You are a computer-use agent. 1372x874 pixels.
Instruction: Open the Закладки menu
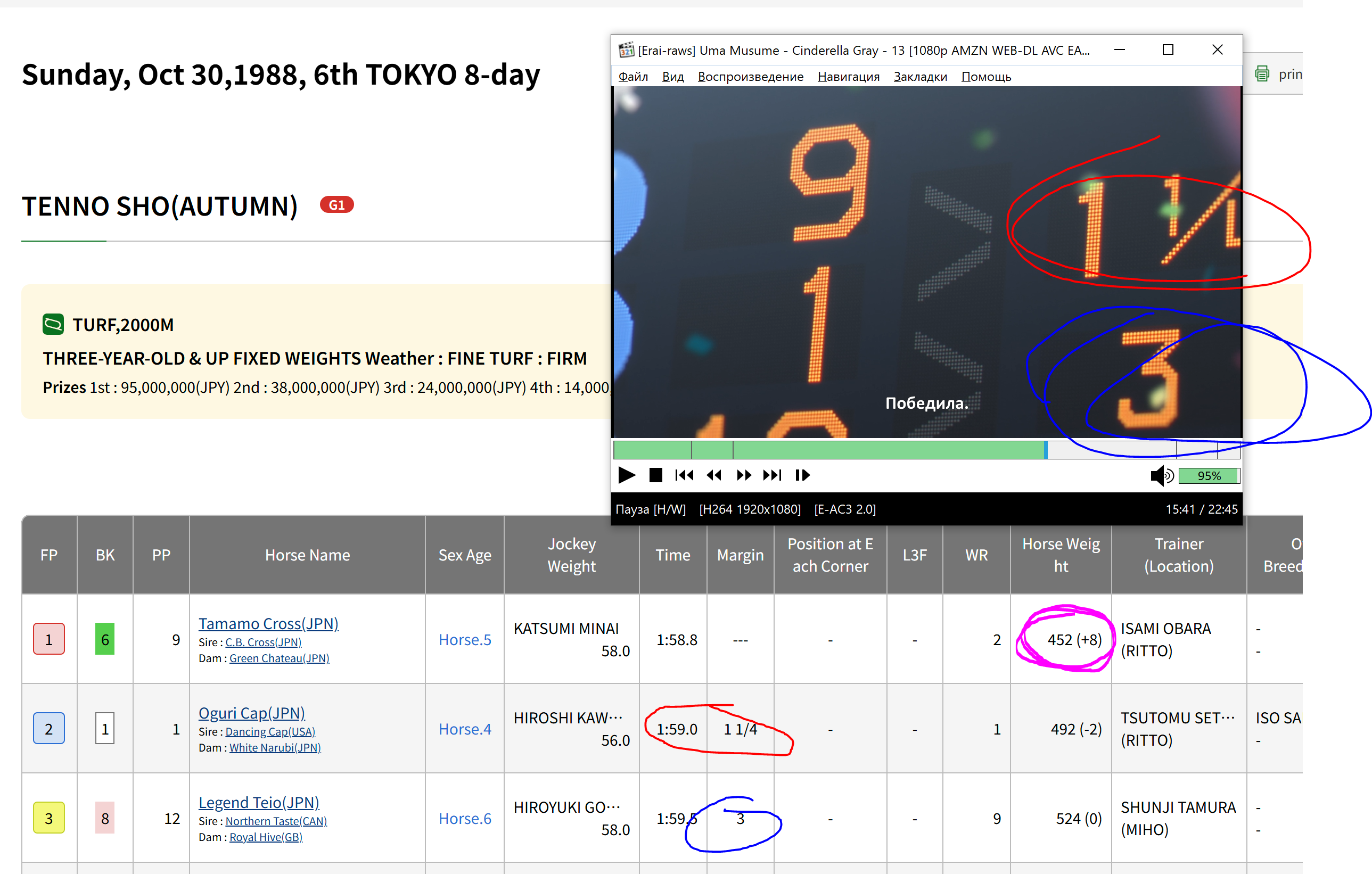(919, 76)
